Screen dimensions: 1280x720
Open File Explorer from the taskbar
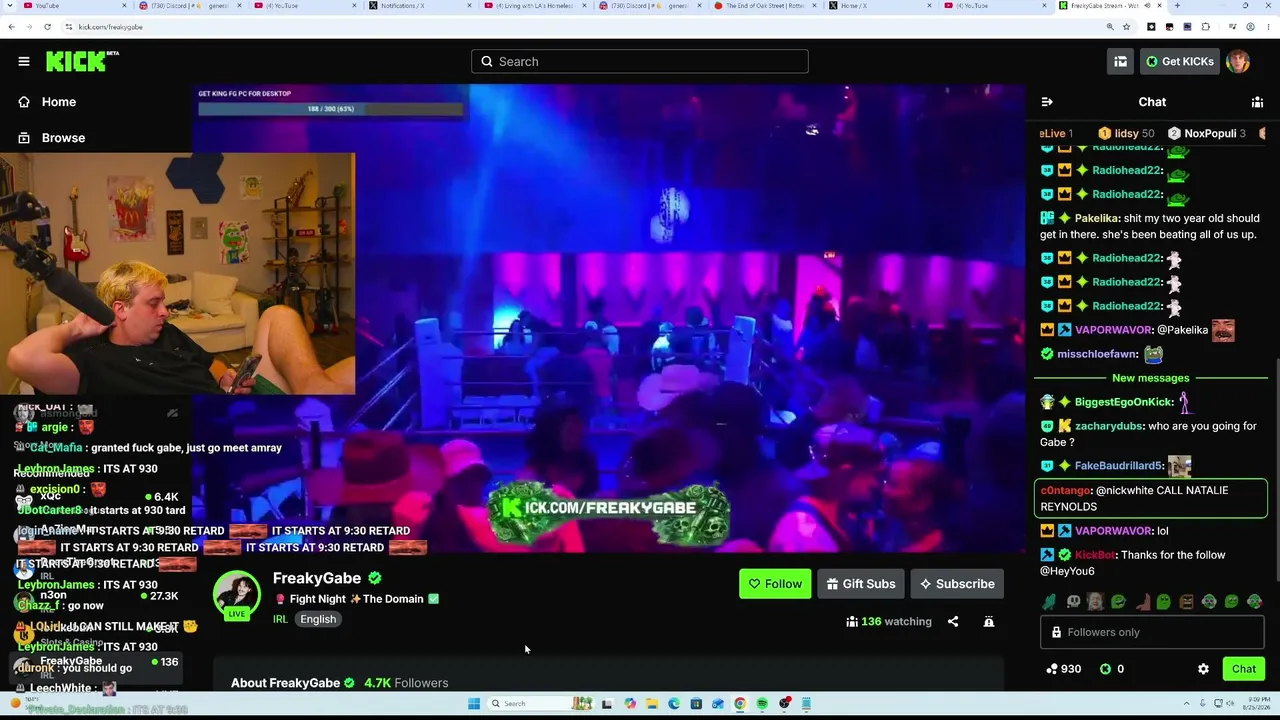point(652,704)
